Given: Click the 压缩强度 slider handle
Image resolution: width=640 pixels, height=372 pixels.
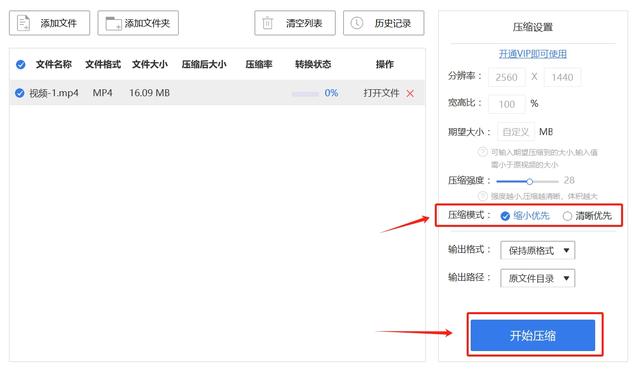Looking at the screenshot, I should point(529,181).
